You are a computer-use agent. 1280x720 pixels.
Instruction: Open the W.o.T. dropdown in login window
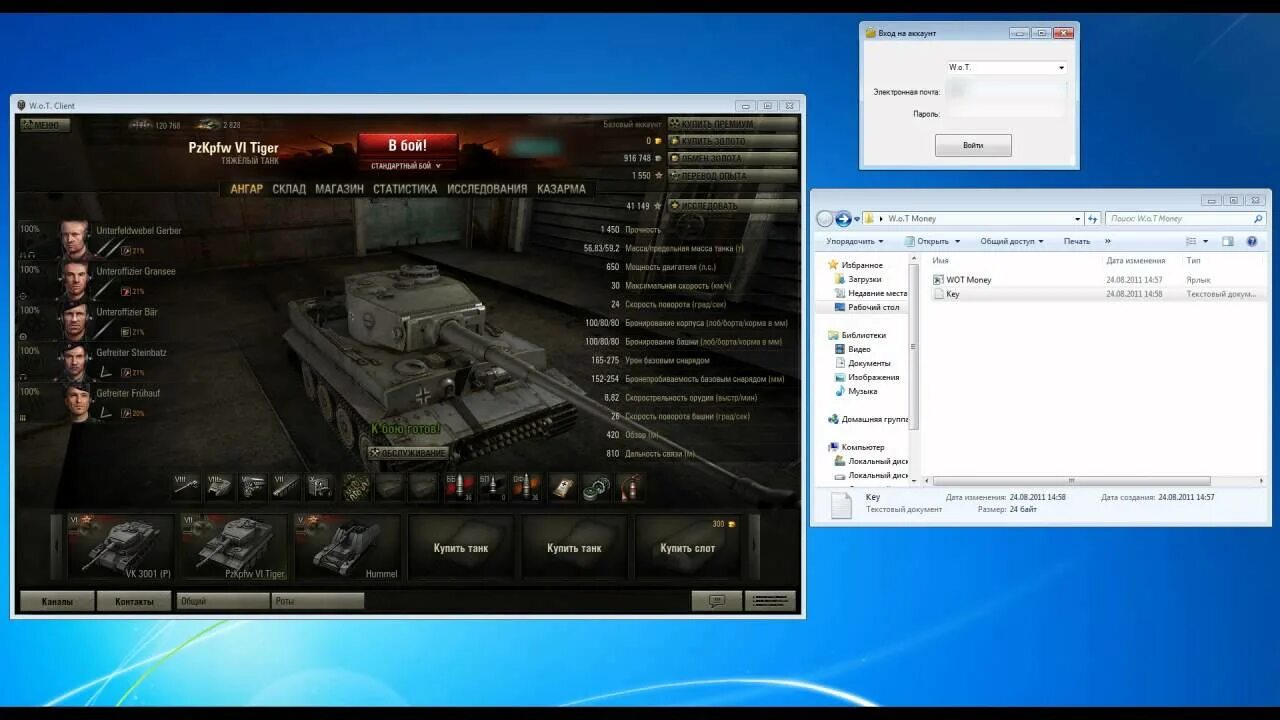point(1007,67)
